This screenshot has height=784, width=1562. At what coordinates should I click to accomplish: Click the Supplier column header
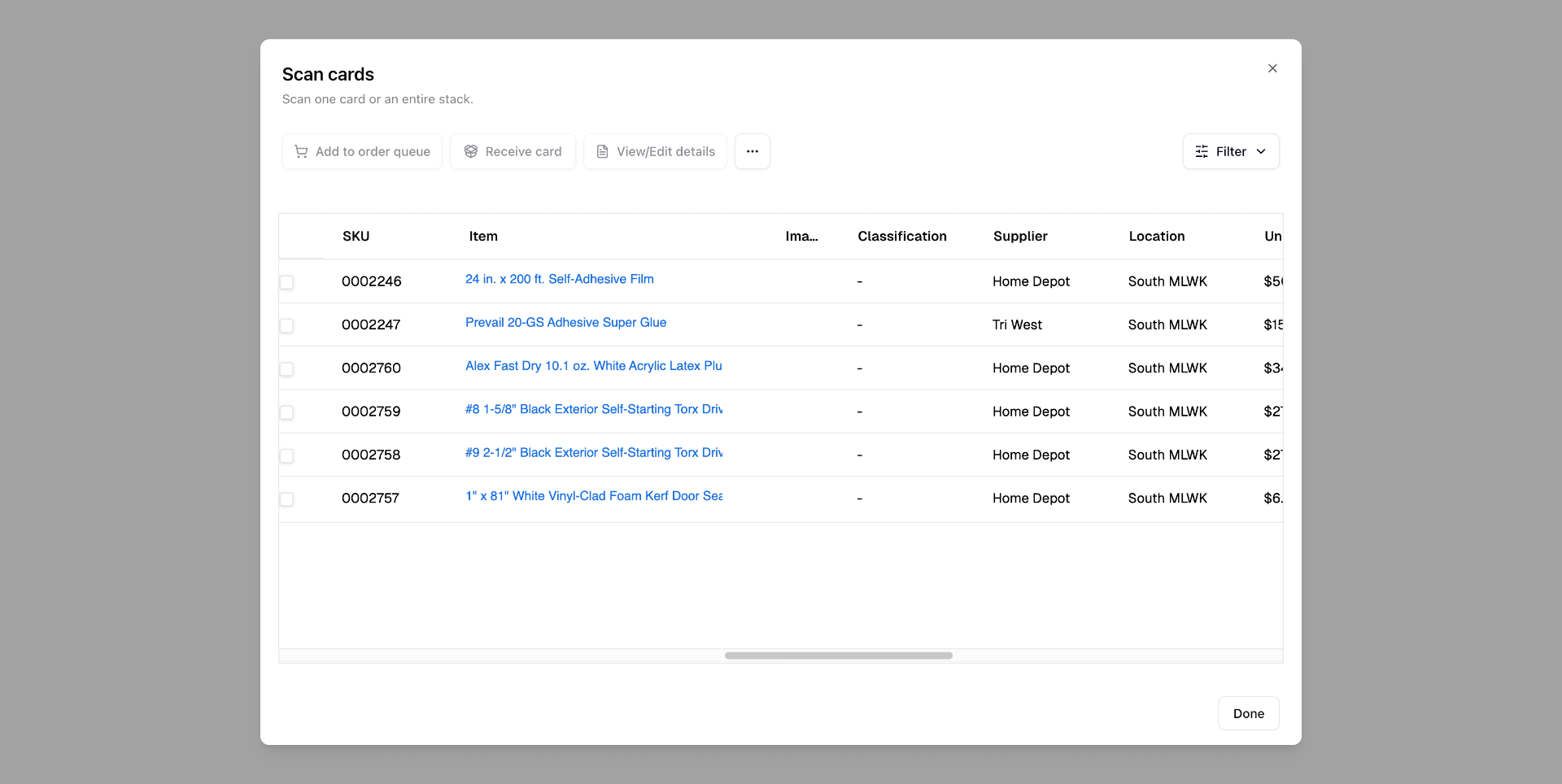coord(1020,236)
